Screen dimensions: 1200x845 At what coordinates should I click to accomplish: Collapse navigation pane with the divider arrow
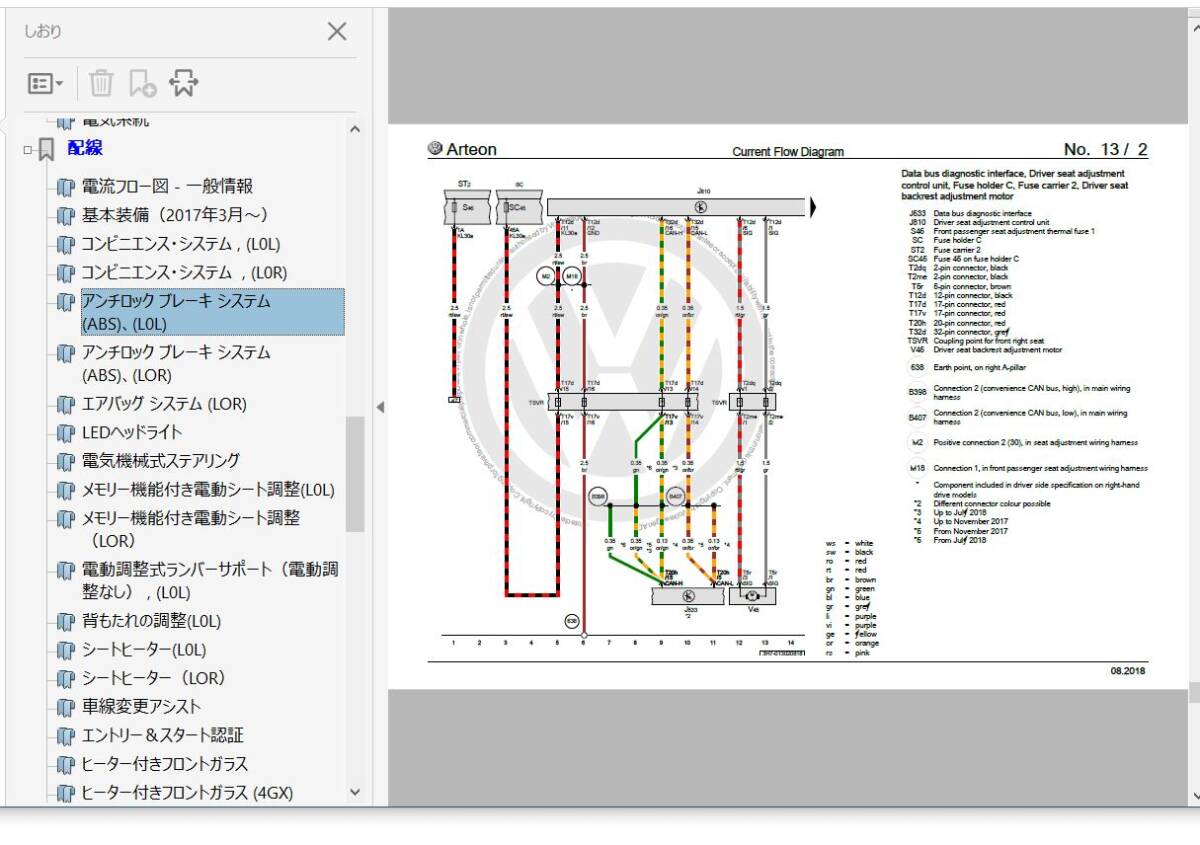point(379,407)
